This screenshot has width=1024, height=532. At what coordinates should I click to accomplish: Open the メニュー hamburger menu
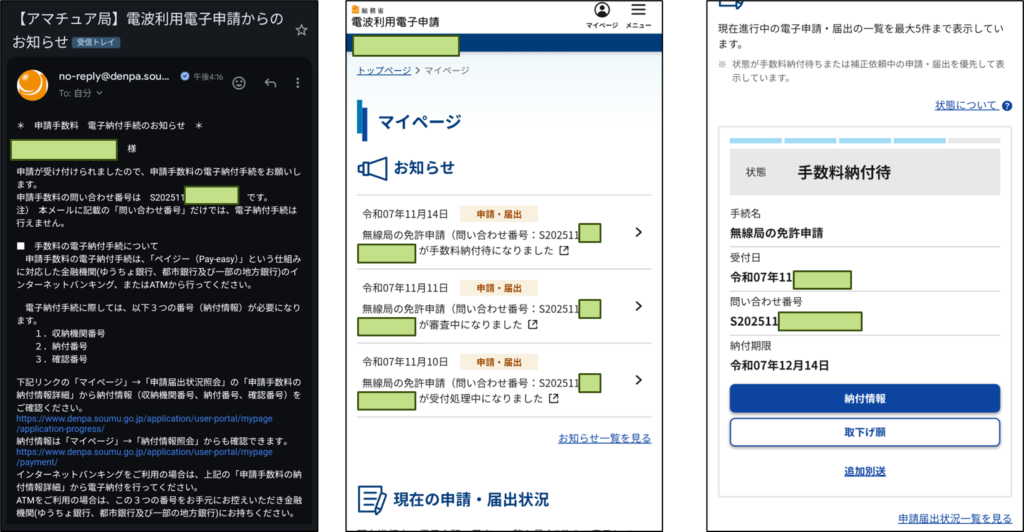639,12
